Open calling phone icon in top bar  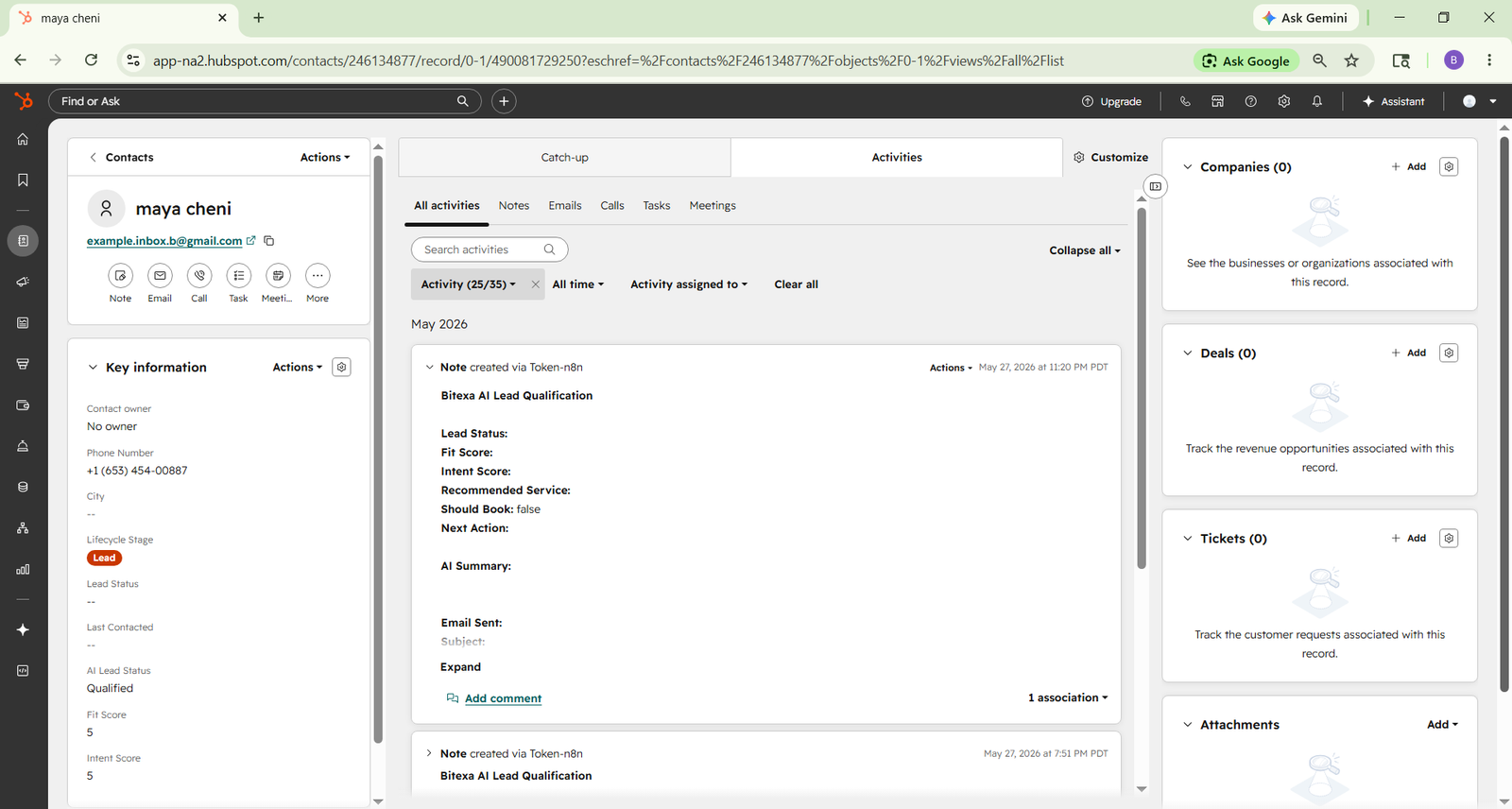click(x=1185, y=101)
